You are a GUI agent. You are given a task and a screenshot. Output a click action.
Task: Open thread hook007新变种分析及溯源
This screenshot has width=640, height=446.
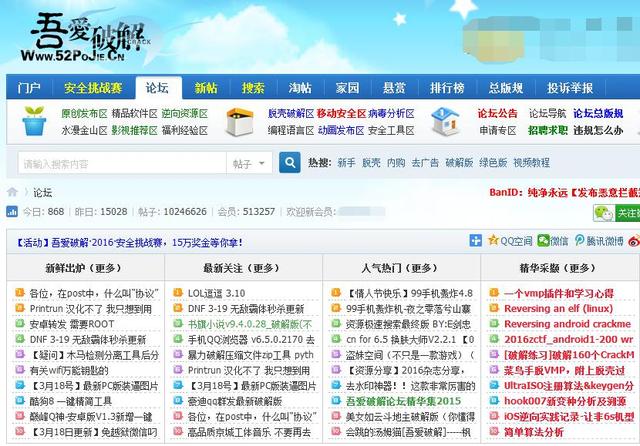565,401
